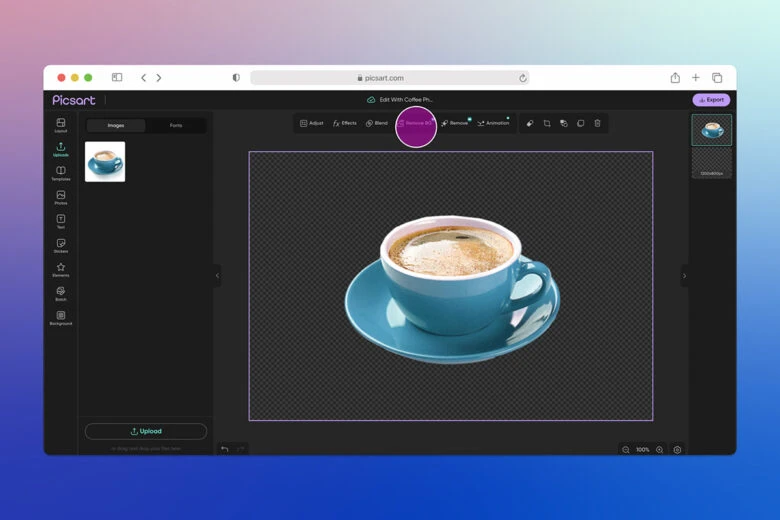Open the Stickers panel
The height and width of the screenshot is (520, 780).
(x=61, y=245)
